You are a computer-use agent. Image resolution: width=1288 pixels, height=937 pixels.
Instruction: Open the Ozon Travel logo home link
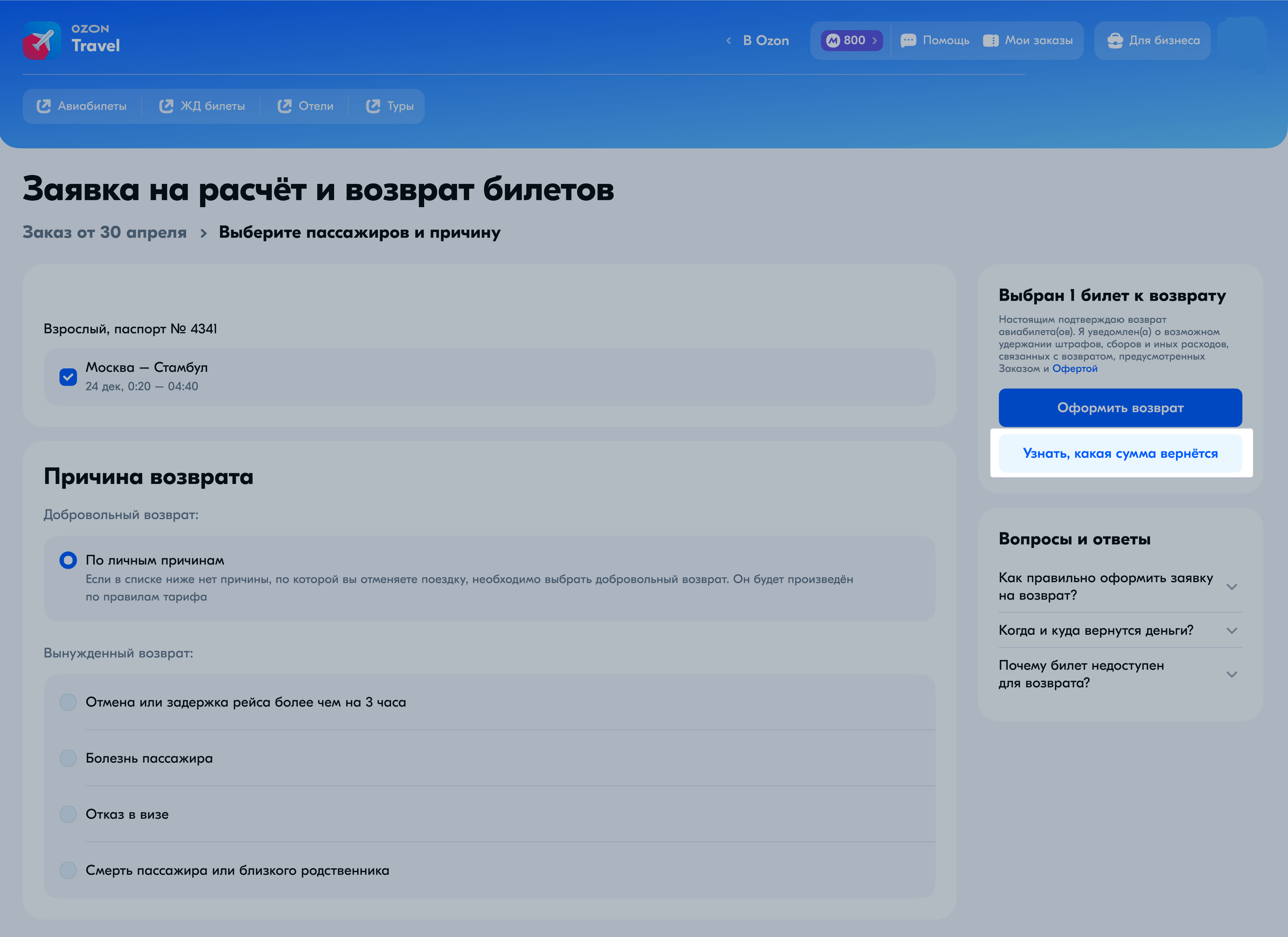coord(71,40)
